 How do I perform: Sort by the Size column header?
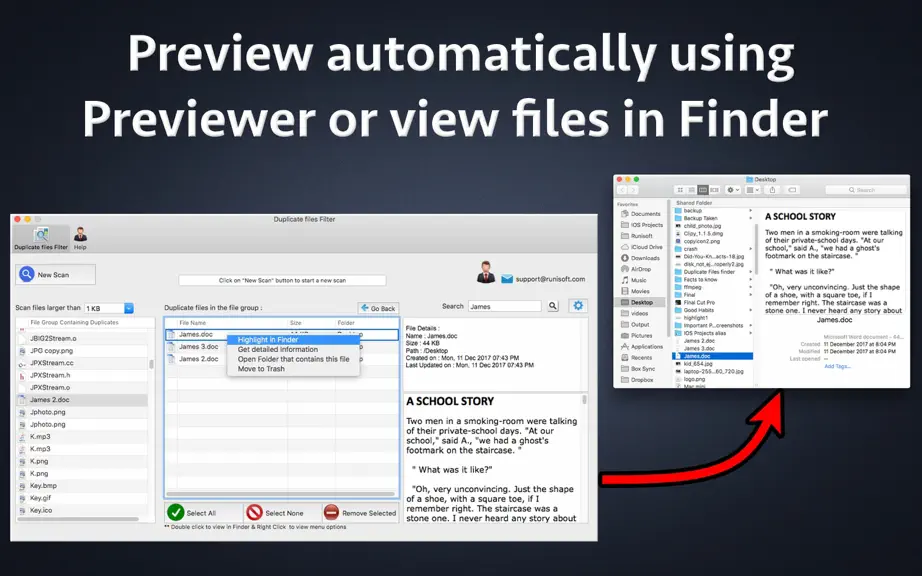(x=311, y=323)
